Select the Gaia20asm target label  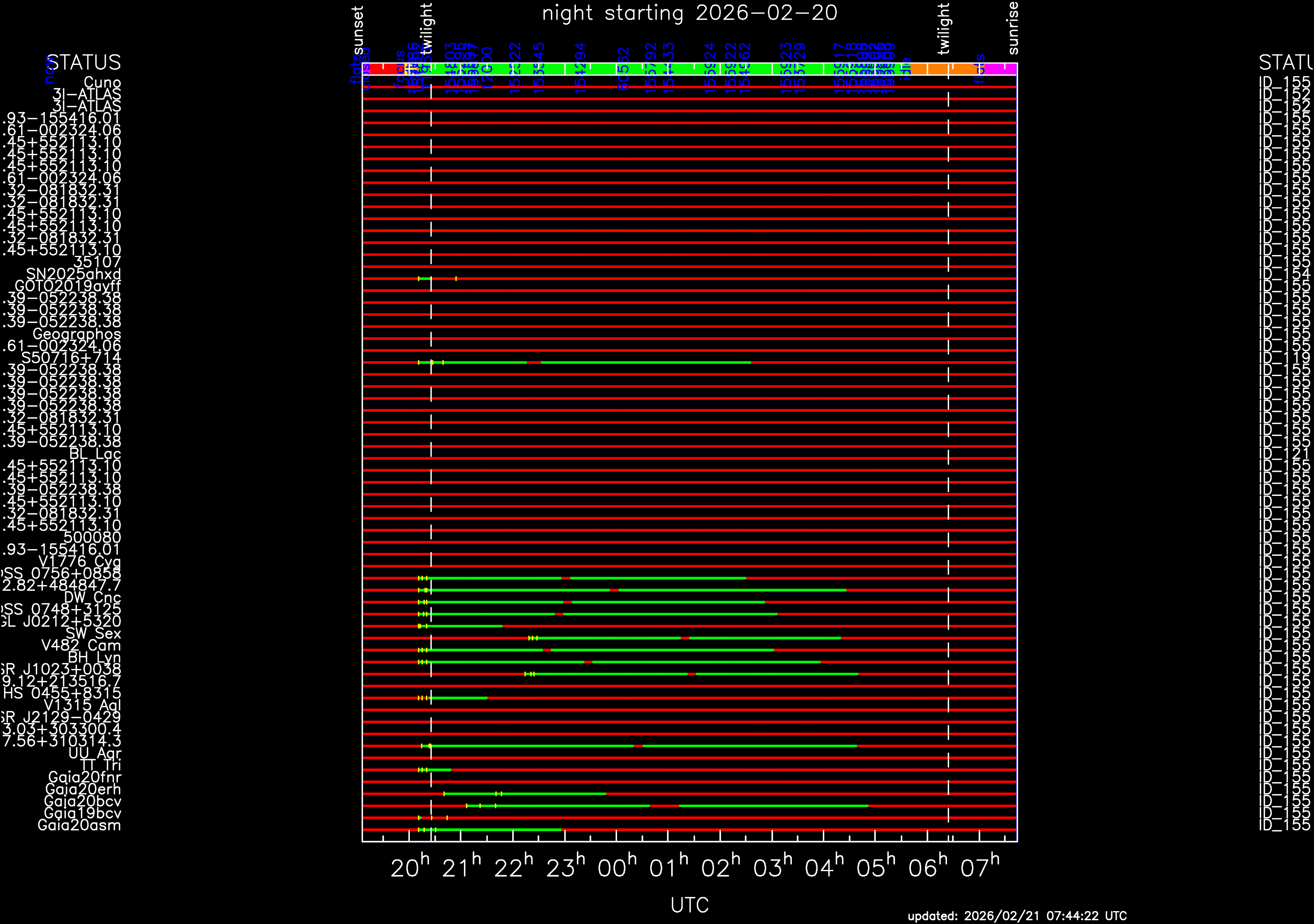coord(79,825)
